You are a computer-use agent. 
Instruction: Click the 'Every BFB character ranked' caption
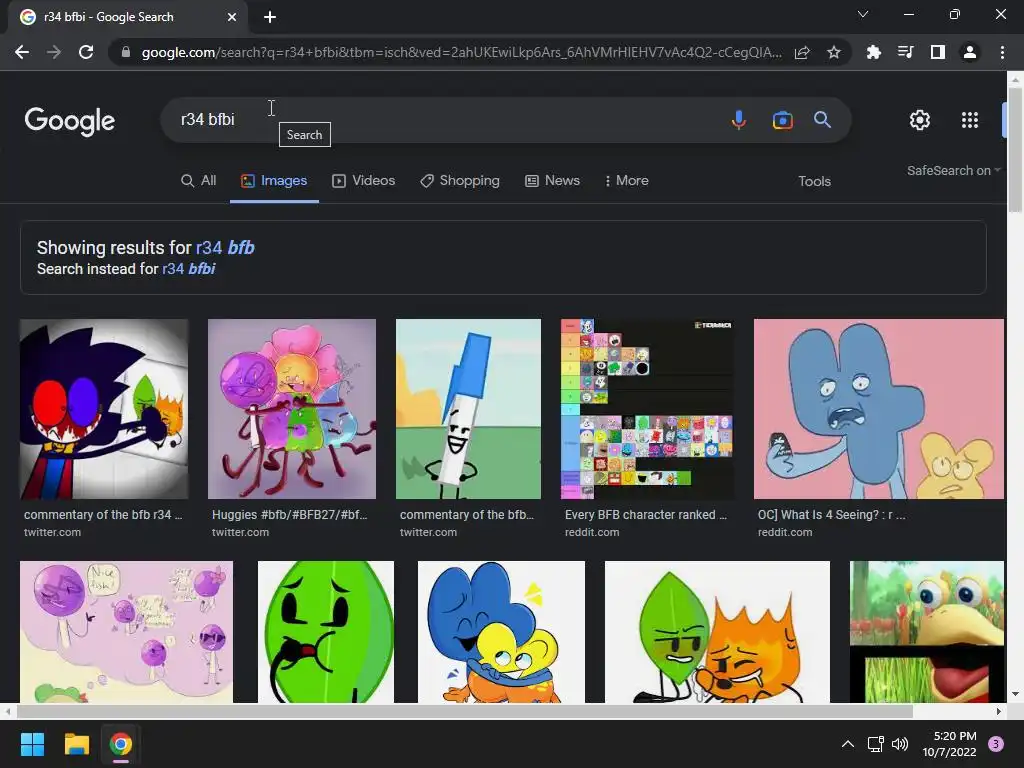click(x=645, y=515)
